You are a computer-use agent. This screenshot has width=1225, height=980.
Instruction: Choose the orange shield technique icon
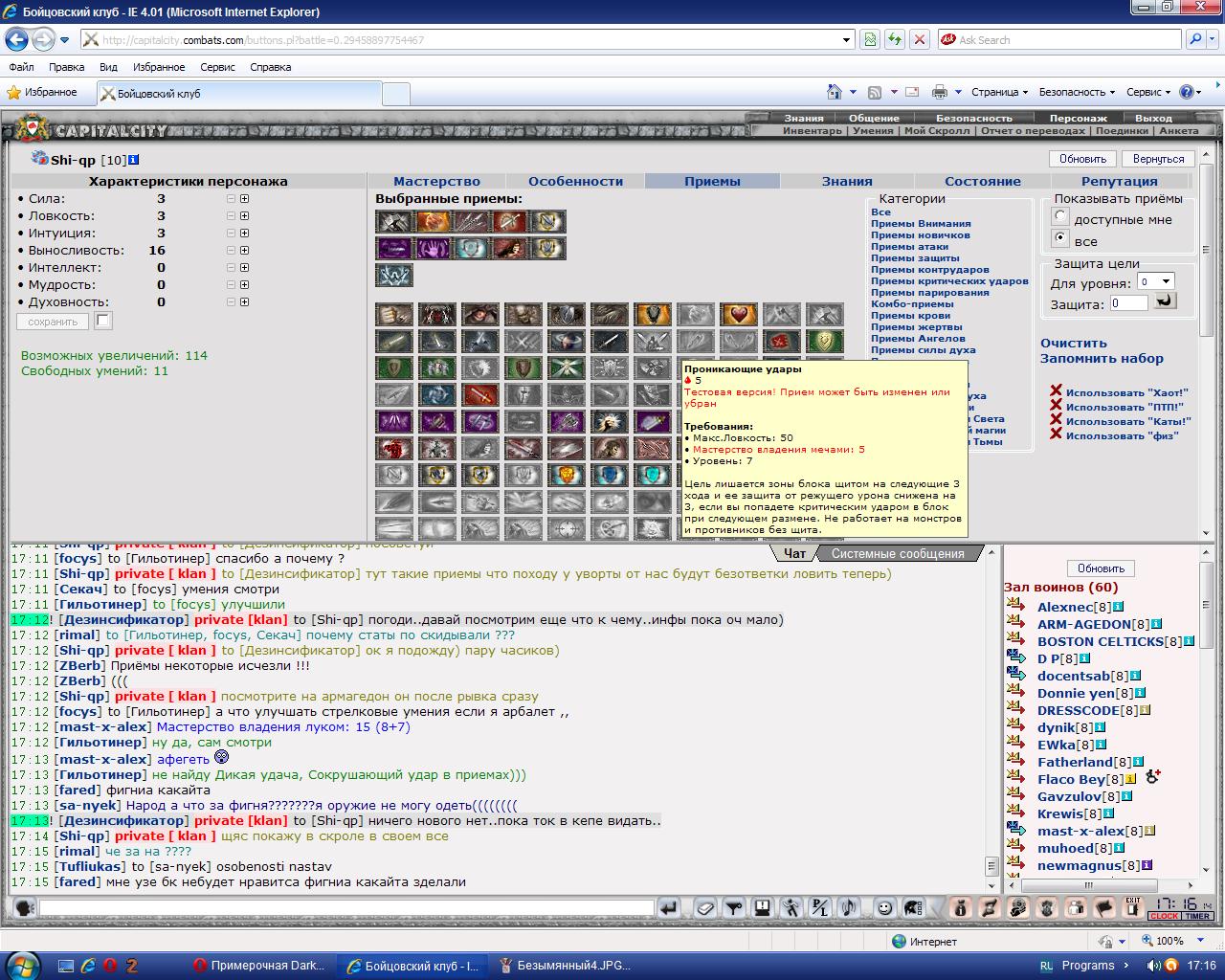click(652, 314)
